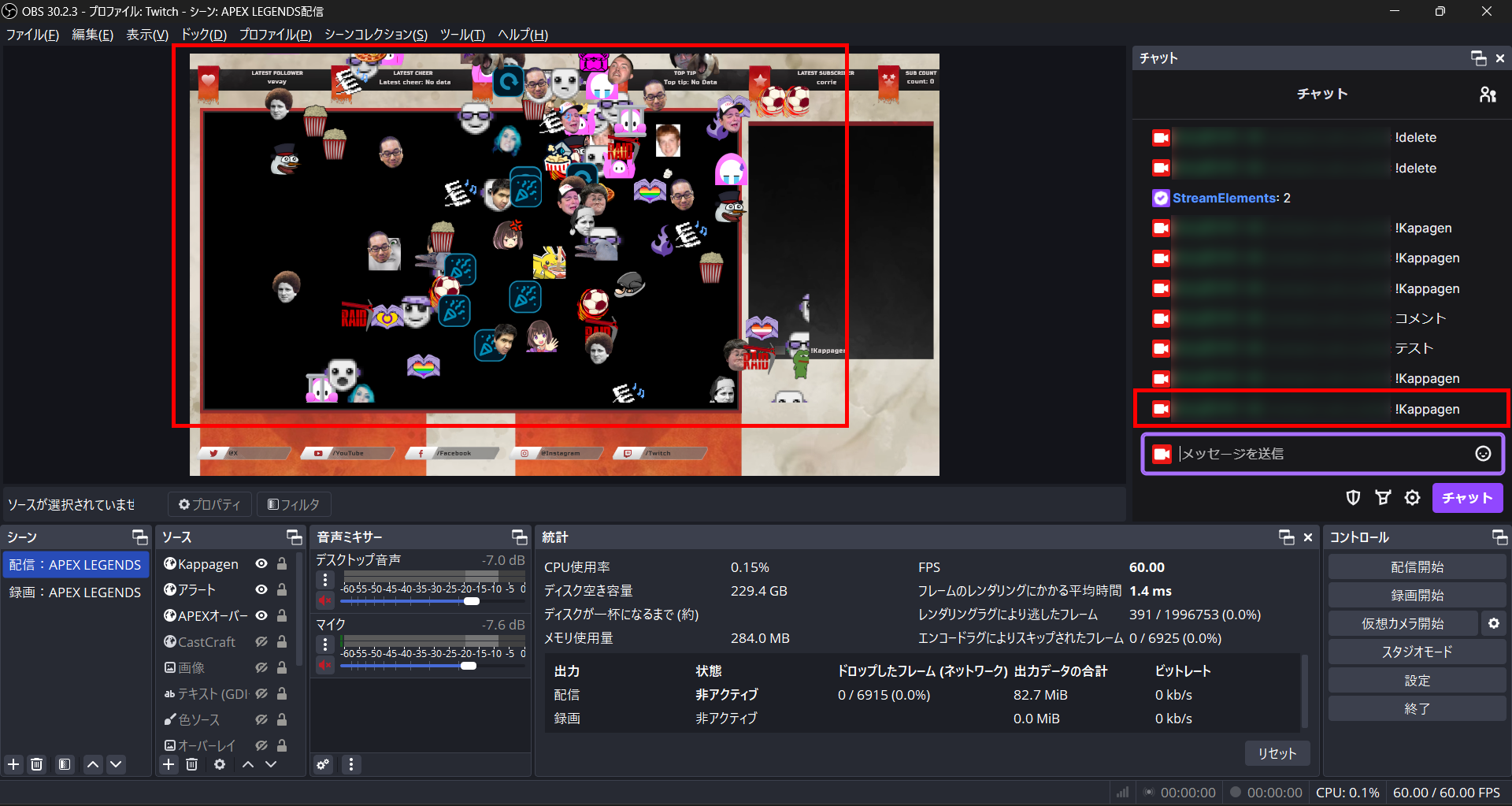
Task: Undock the シーン panel
Action: click(x=139, y=537)
